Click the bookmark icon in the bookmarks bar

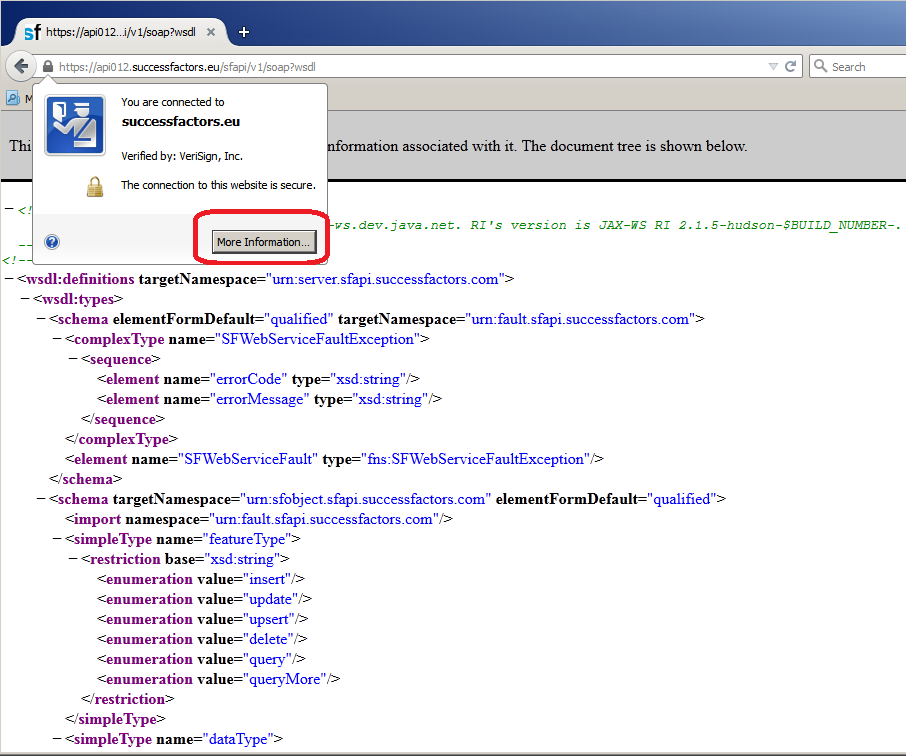pyautogui.click(x=12, y=98)
